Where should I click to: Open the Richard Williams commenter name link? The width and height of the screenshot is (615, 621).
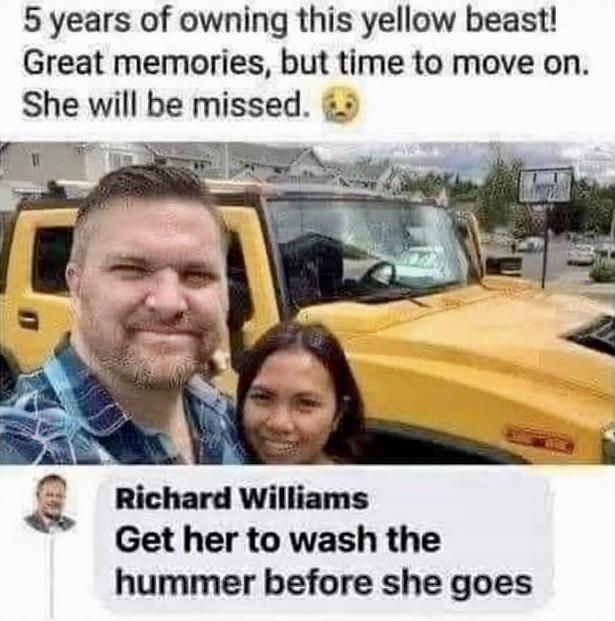pos(242,499)
